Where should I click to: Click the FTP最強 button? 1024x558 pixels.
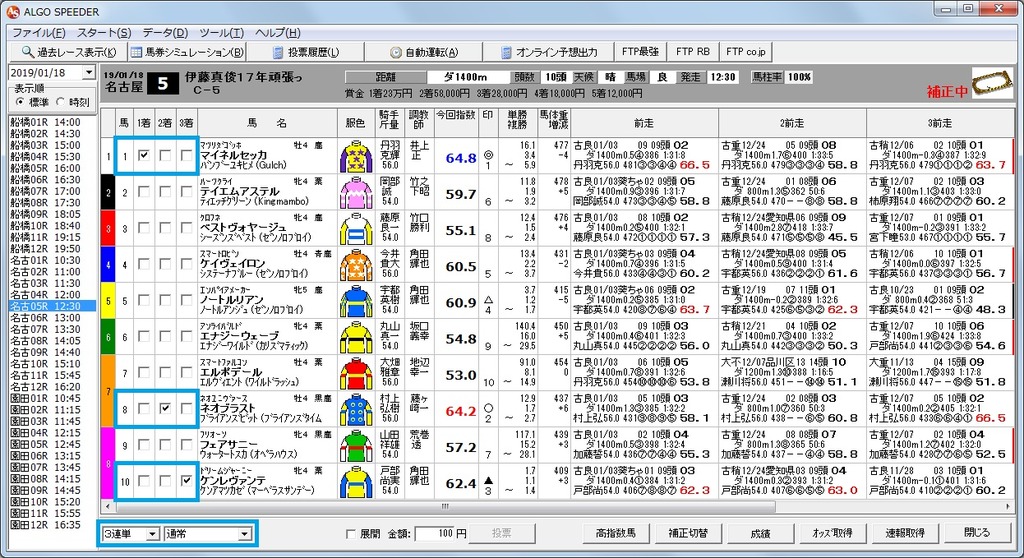640,52
